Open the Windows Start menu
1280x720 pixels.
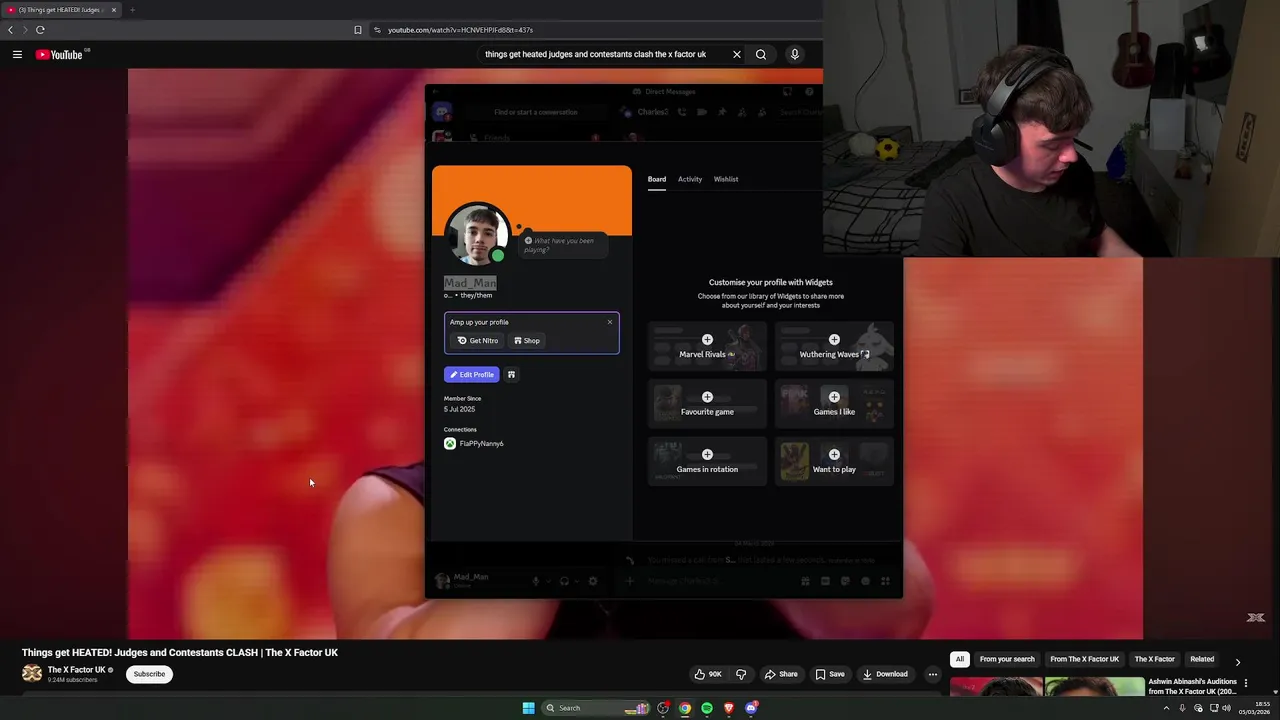point(528,708)
